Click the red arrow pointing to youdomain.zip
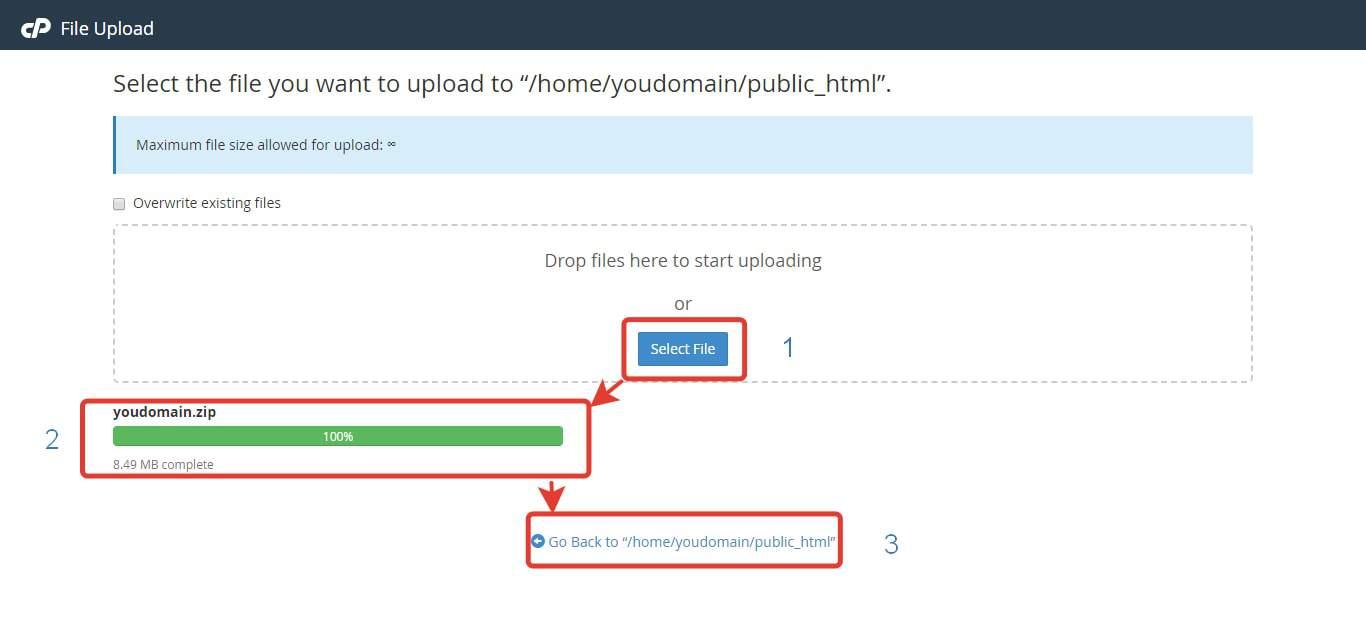 607,391
